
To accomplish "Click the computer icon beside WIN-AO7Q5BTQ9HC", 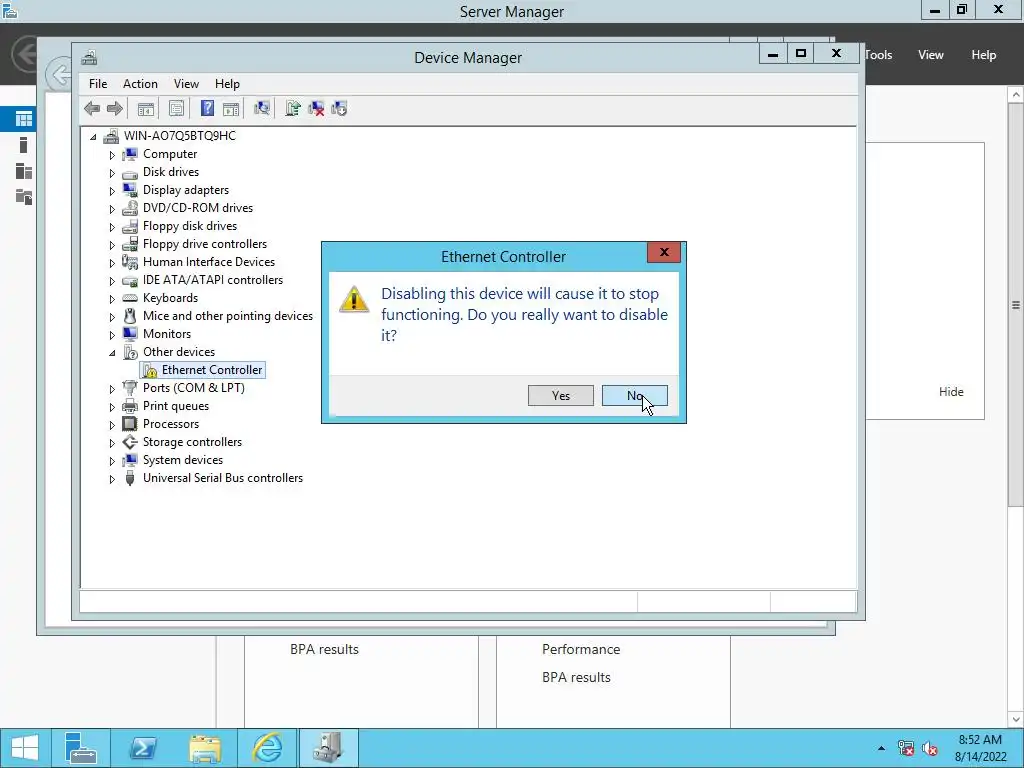I will point(112,136).
